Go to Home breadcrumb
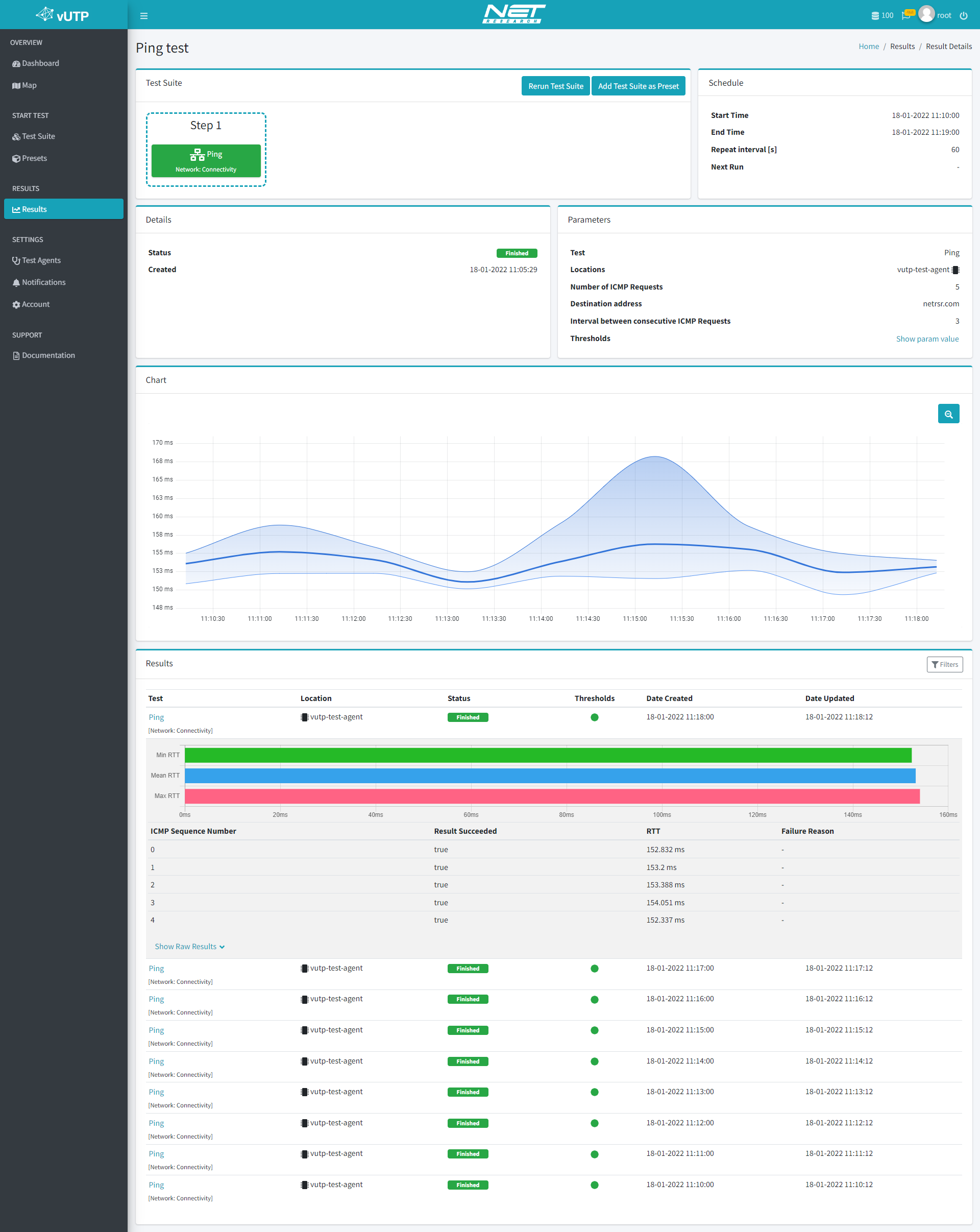 [x=868, y=46]
